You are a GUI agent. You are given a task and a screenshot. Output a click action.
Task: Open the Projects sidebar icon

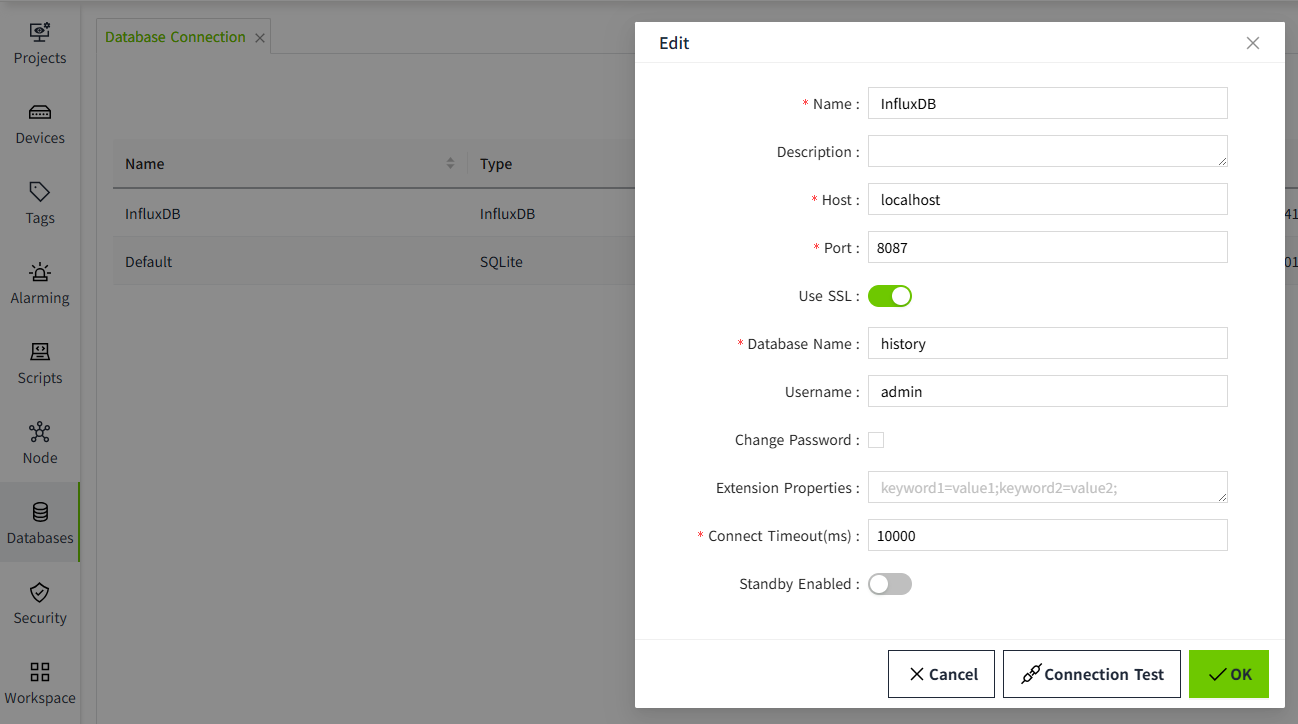tap(40, 32)
